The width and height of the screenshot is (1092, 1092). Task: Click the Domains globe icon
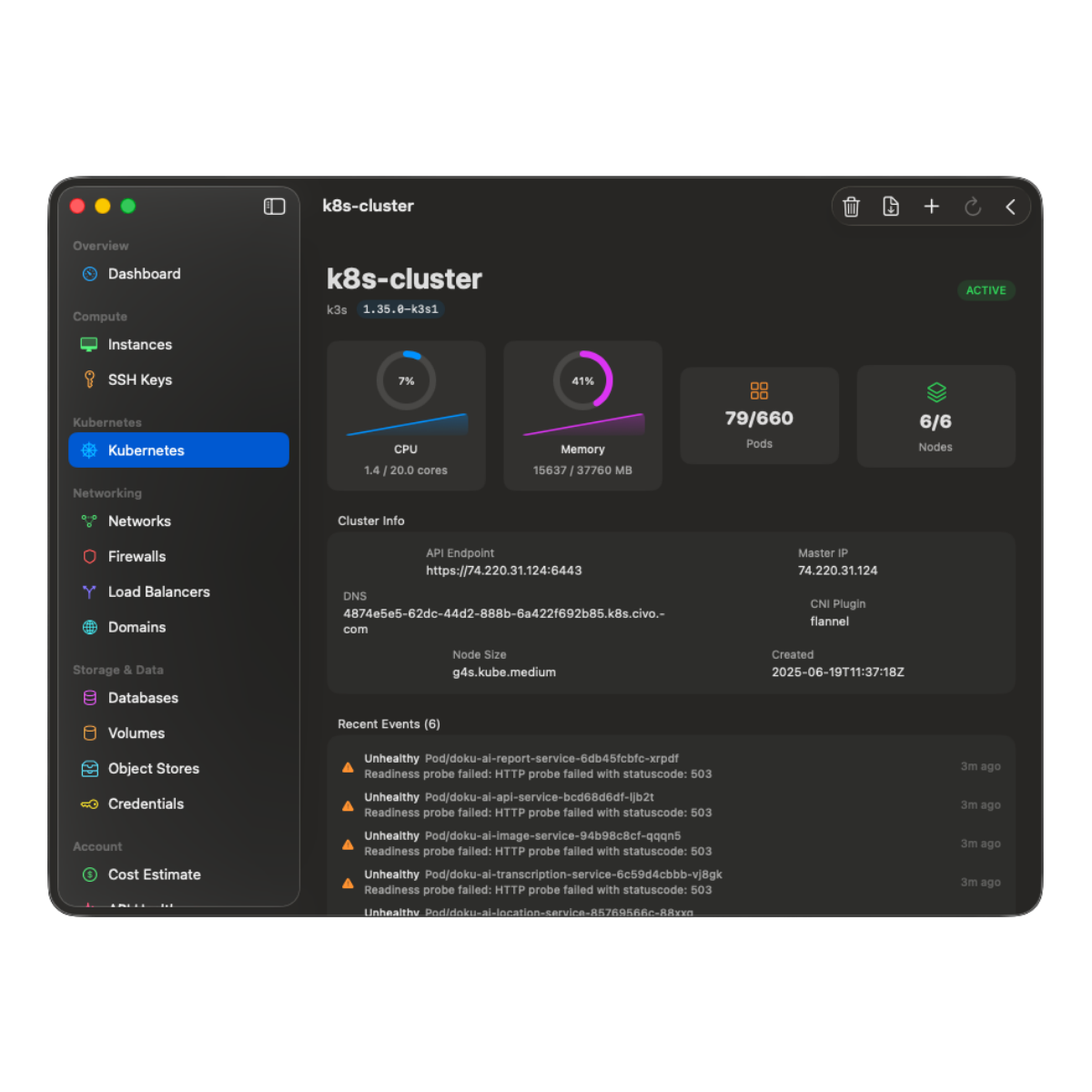click(x=89, y=627)
